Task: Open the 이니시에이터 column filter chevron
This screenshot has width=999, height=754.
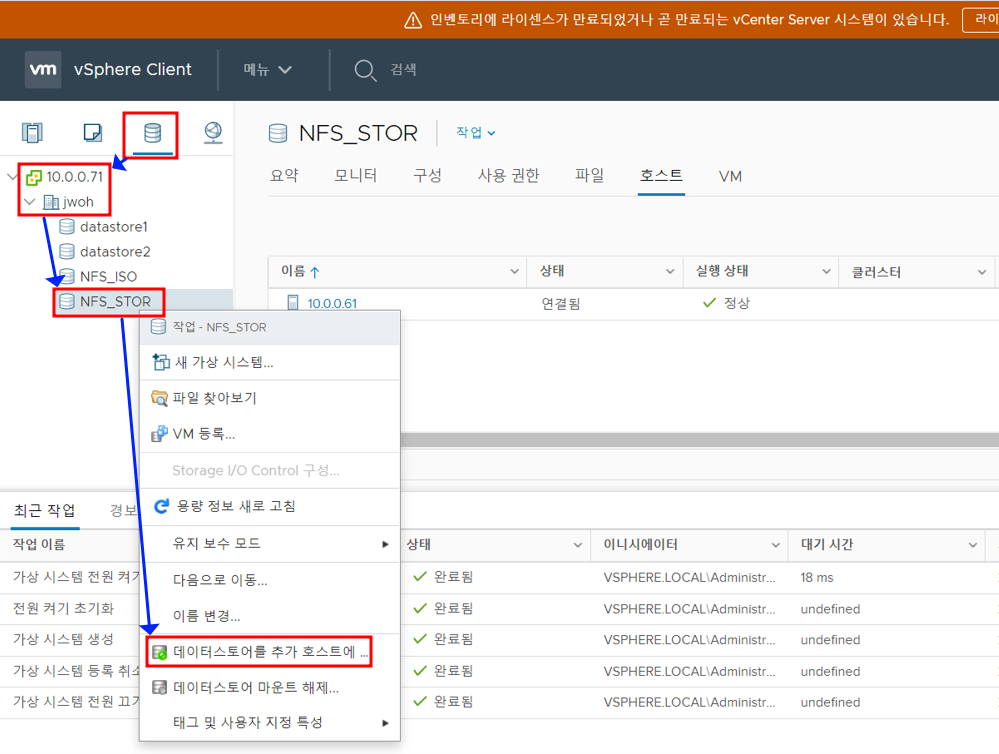Action: 775,545
